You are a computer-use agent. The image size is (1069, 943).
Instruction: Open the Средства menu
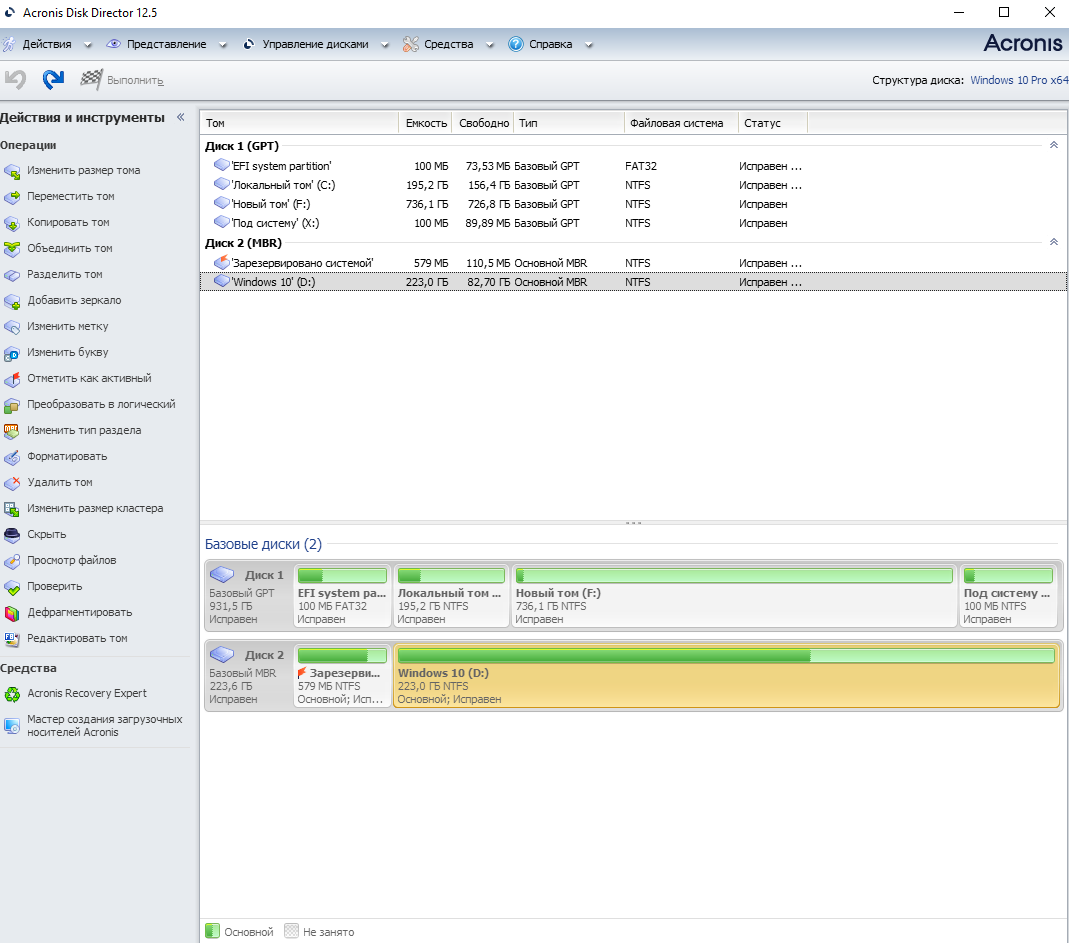[x=449, y=44]
